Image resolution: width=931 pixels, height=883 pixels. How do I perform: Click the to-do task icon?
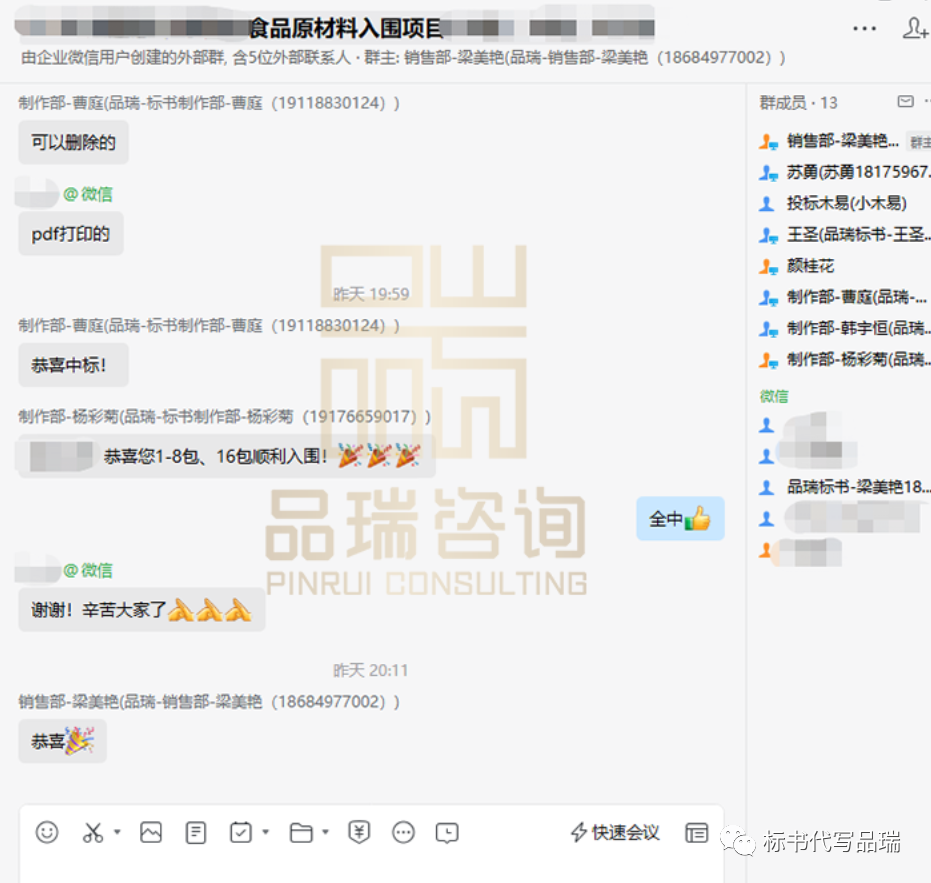click(240, 832)
